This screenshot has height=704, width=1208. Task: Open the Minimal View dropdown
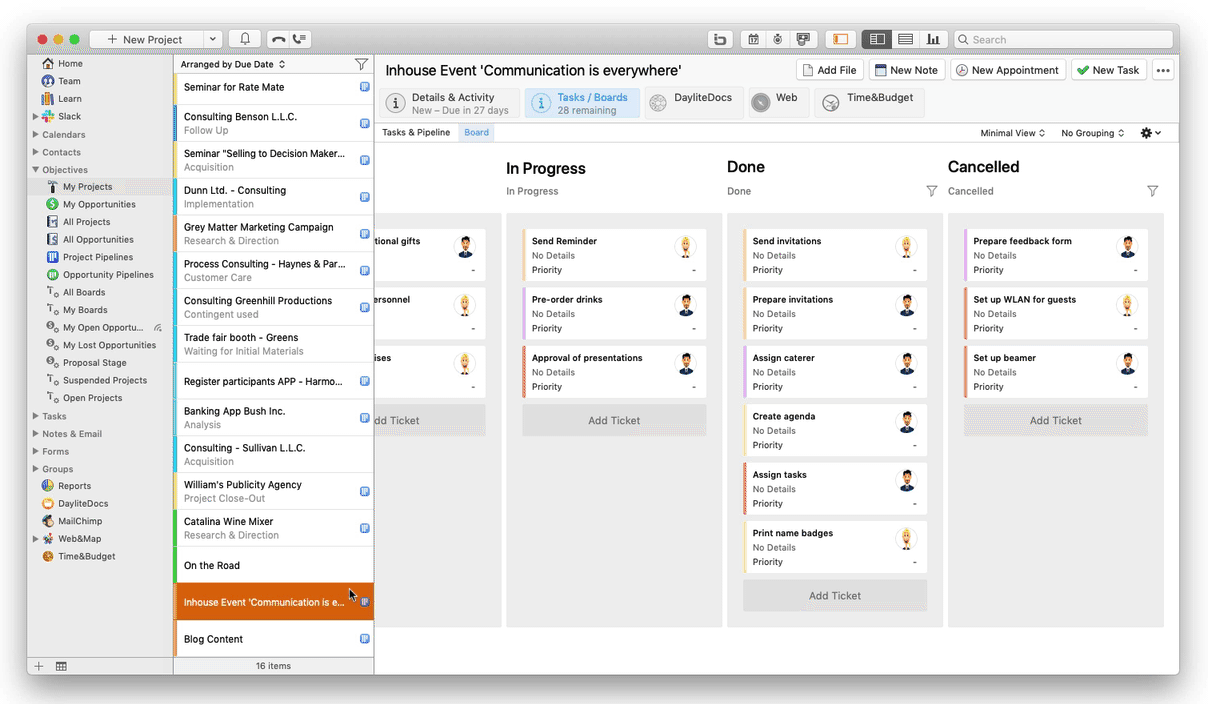point(1012,133)
